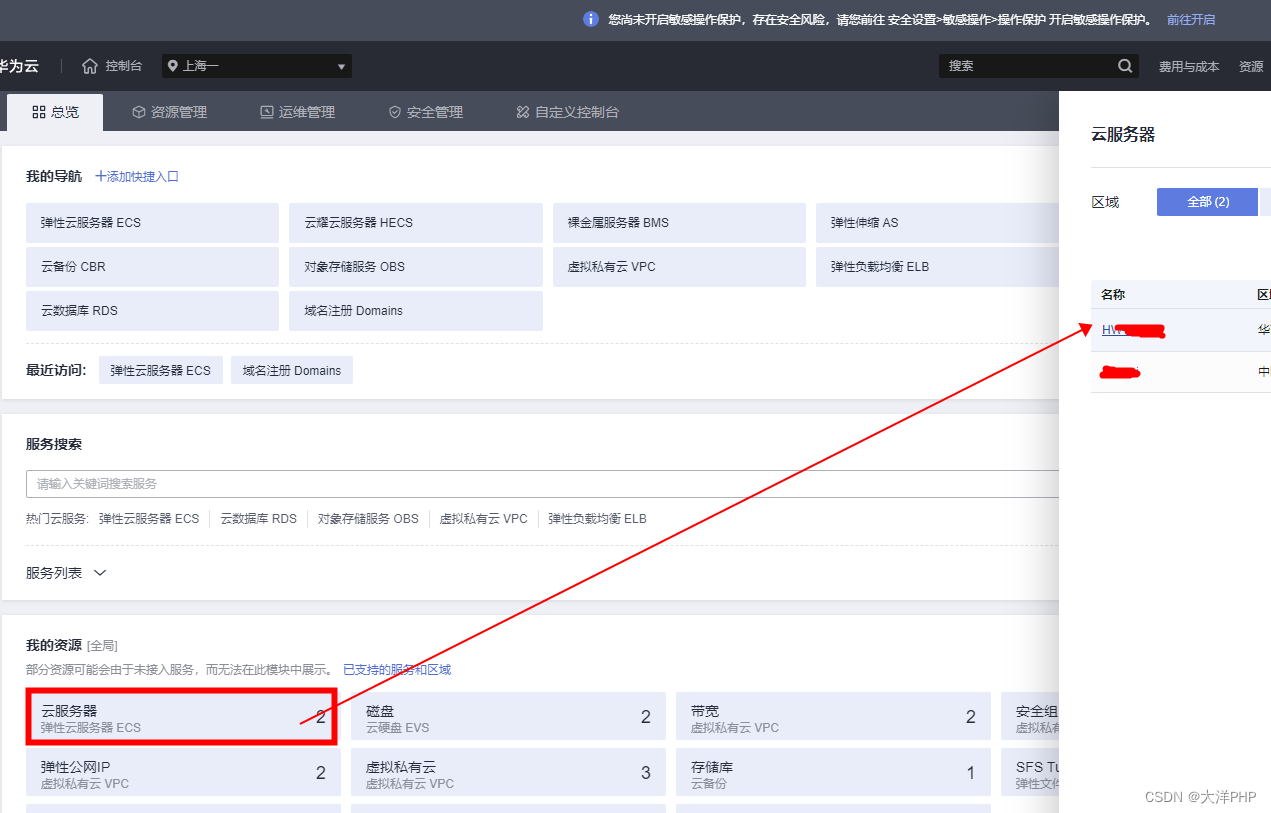Open 弹性伸缩 AS navigation shortcut
This screenshot has height=813, width=1271.
pos(937,223)
